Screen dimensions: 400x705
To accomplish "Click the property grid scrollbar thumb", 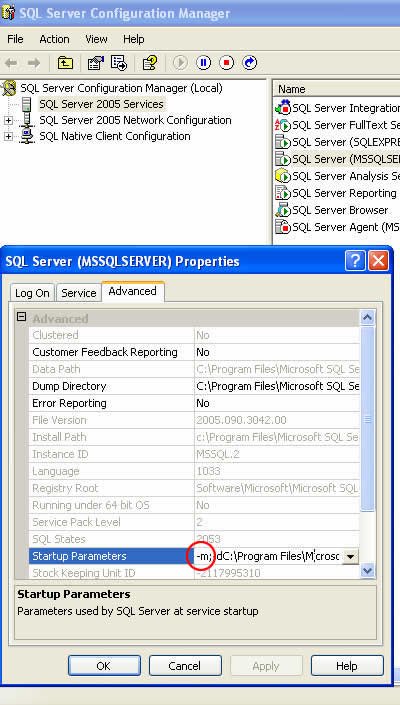I will tap(367, 418).
